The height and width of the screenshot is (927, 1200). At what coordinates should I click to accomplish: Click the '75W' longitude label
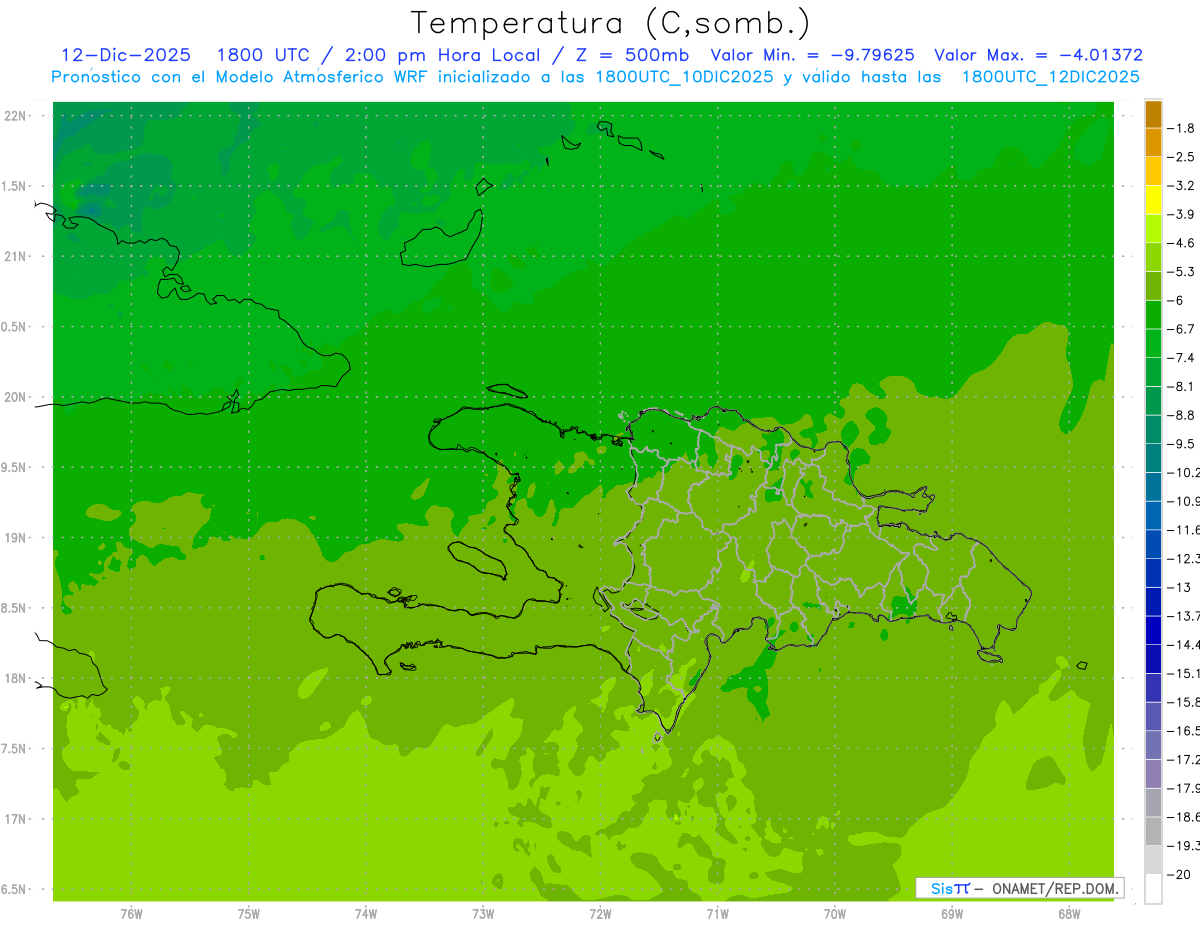coord(249,913)
